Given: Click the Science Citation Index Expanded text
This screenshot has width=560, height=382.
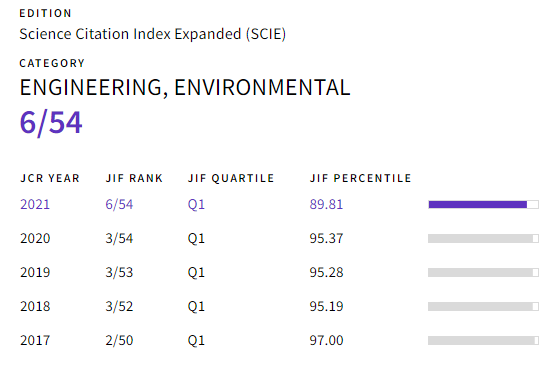Looking at the screenshot, I should click(152, 34).
